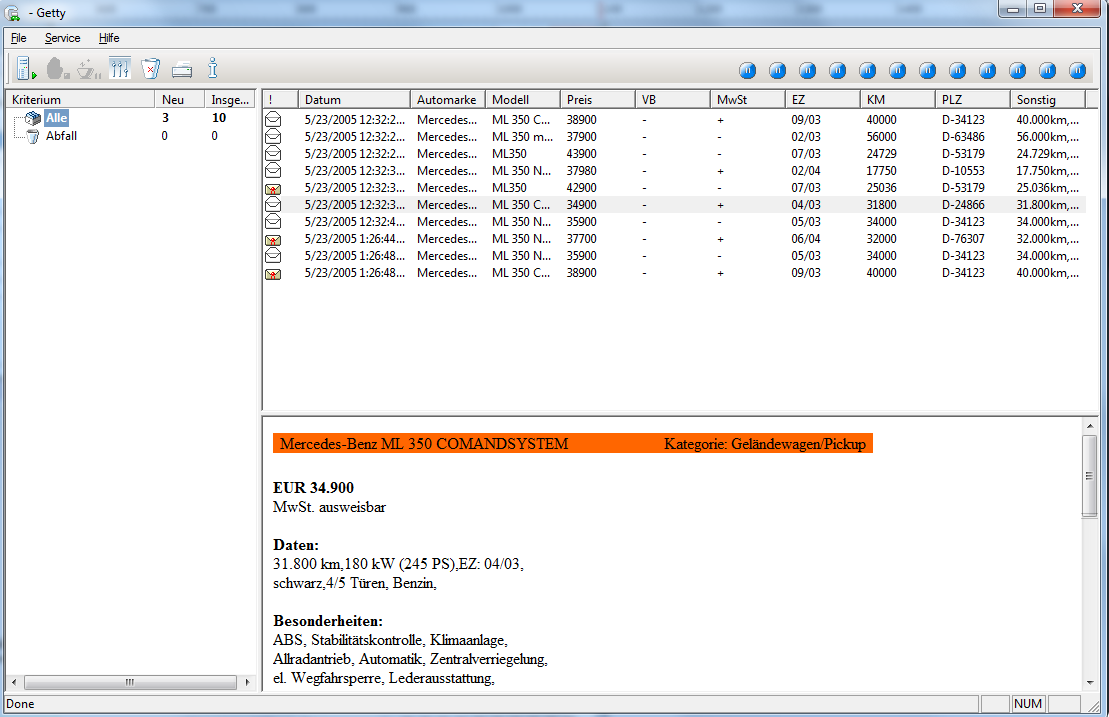Open the Service menu
The width and height of the screenshot is (1109, 717).
[x=62, y=38]
